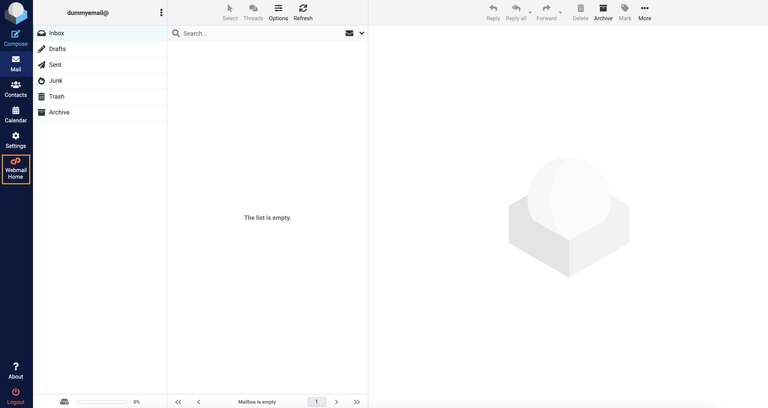Screen dimensions: 768x408
Task: Go to Webmail Home
Action: click(16, 169)
